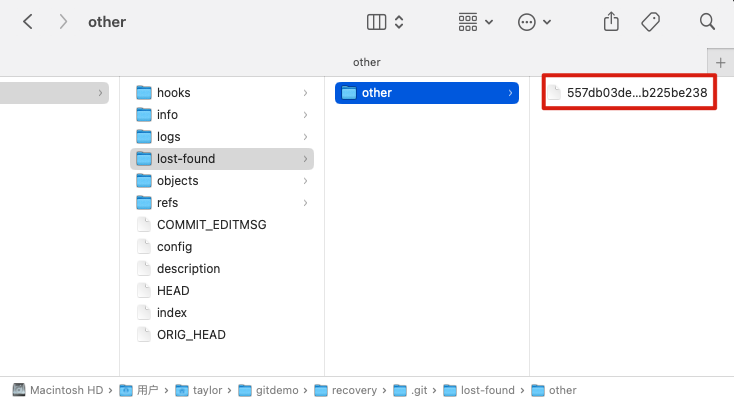Click the ellipsis action menu icon

point(527,22)
